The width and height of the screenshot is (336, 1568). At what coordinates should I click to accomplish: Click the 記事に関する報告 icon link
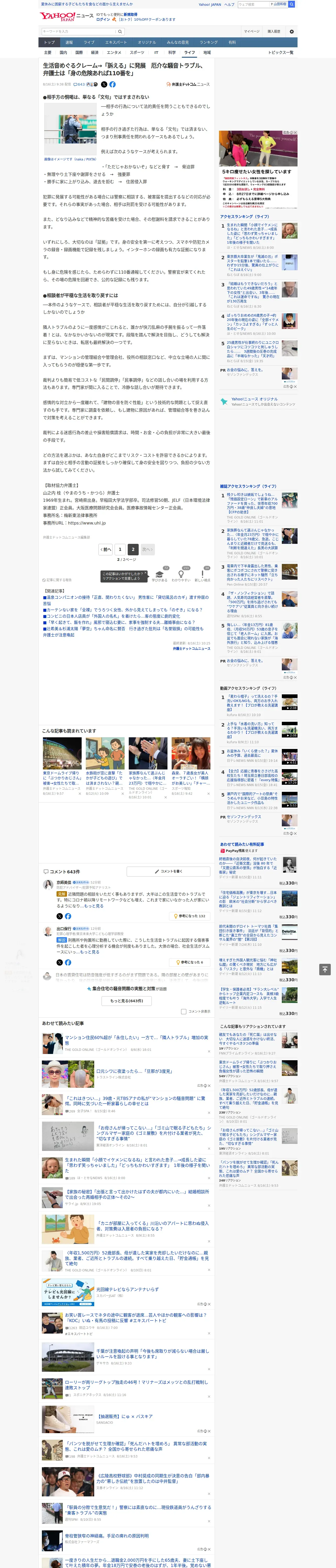pos(57,580)
